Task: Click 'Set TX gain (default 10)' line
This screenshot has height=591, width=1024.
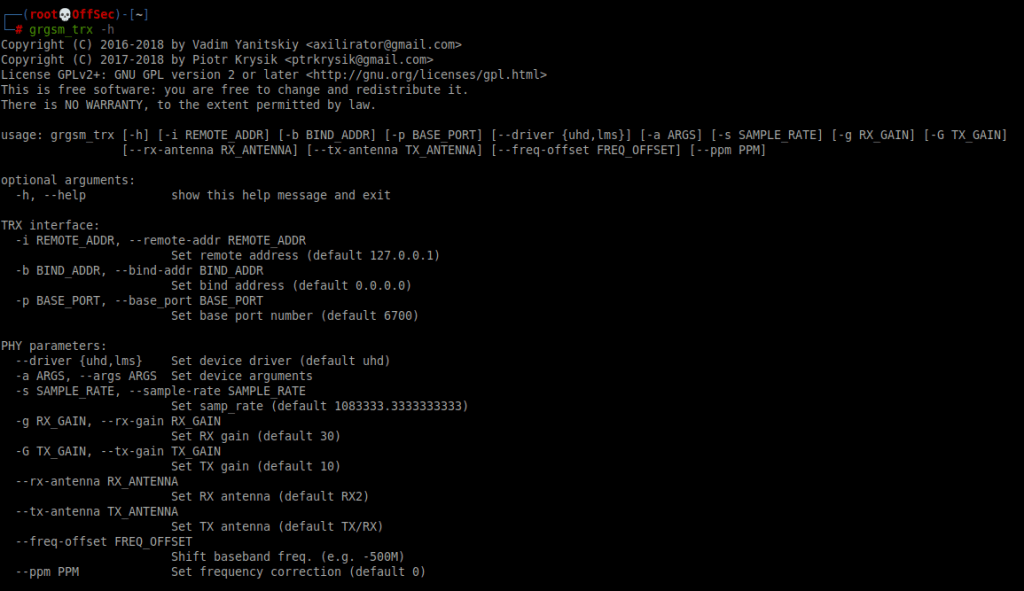Action: [255, 466]
